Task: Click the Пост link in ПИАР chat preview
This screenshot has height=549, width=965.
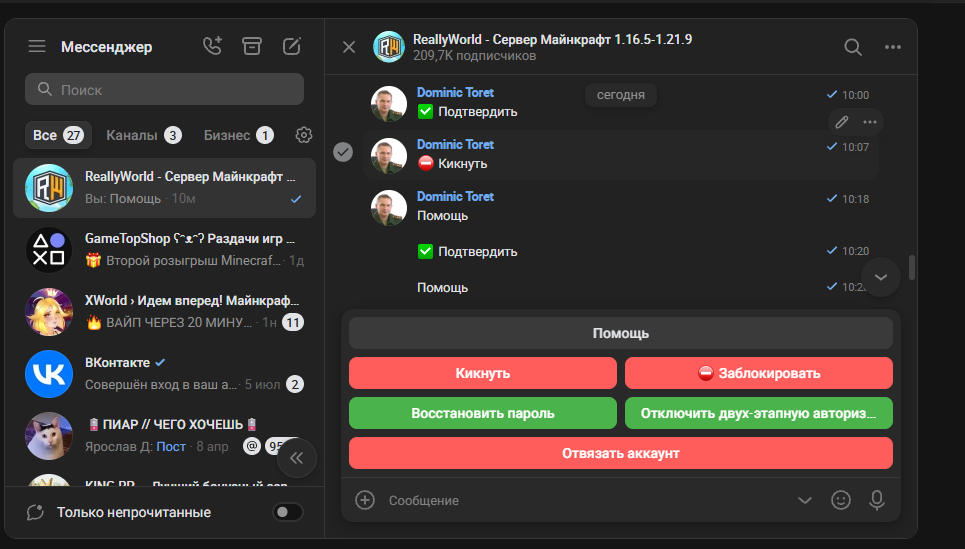Action: [170, 446]
